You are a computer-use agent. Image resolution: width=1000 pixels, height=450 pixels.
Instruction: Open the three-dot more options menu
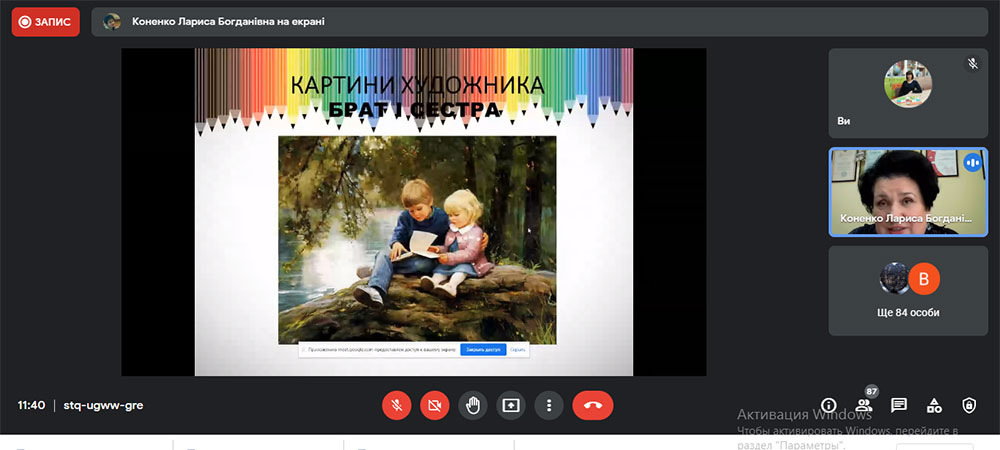coord(549,405)
